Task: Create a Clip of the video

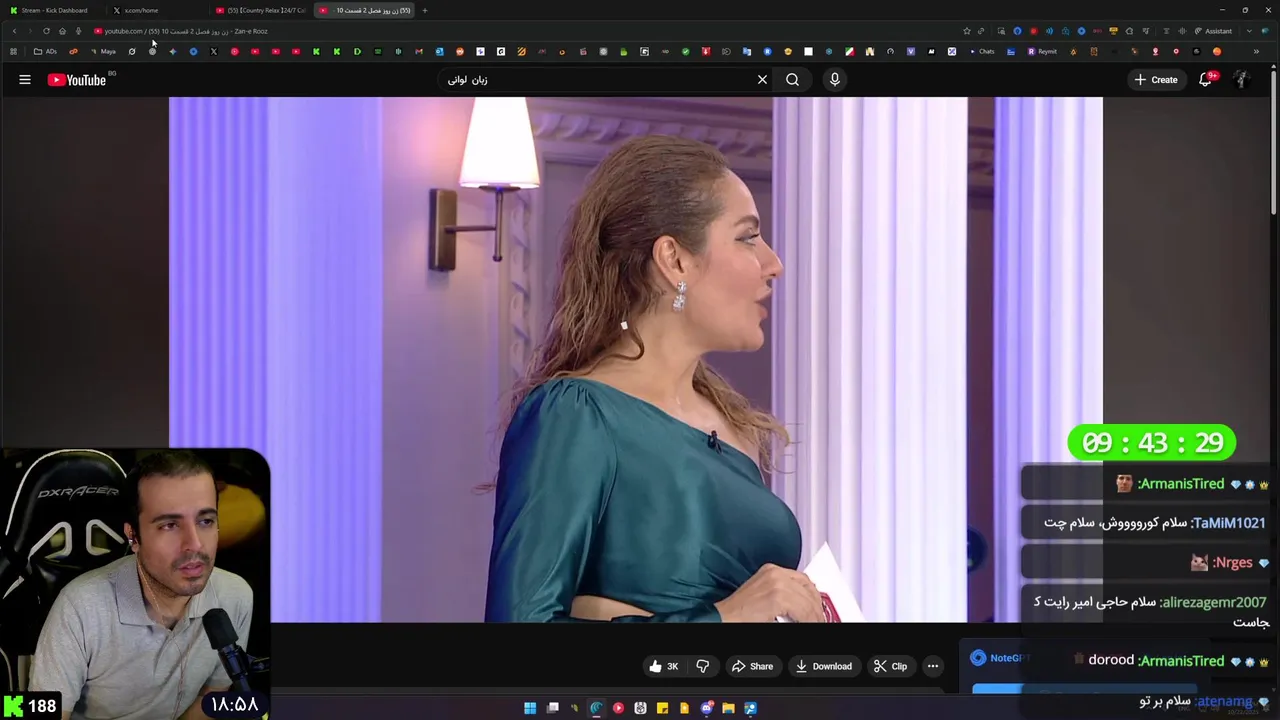Action: coord(890,666)
